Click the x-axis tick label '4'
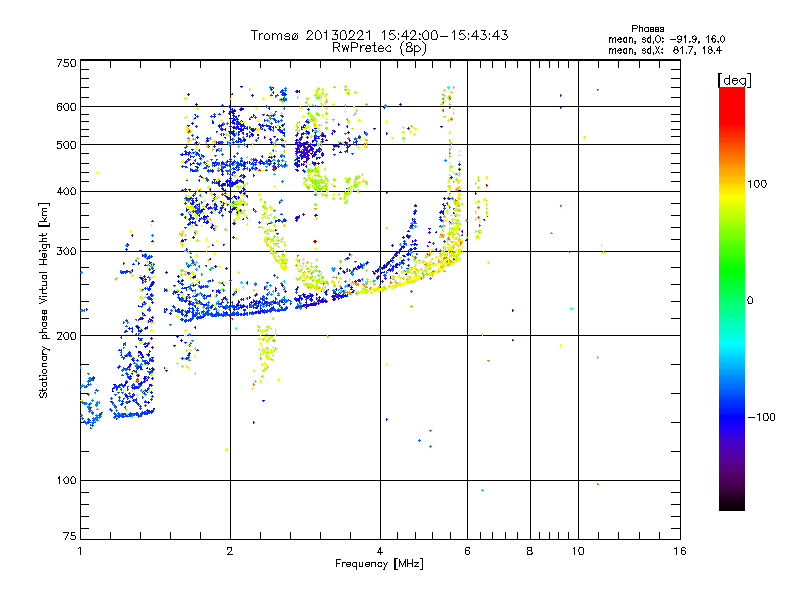800x600 pixels. 380,551
